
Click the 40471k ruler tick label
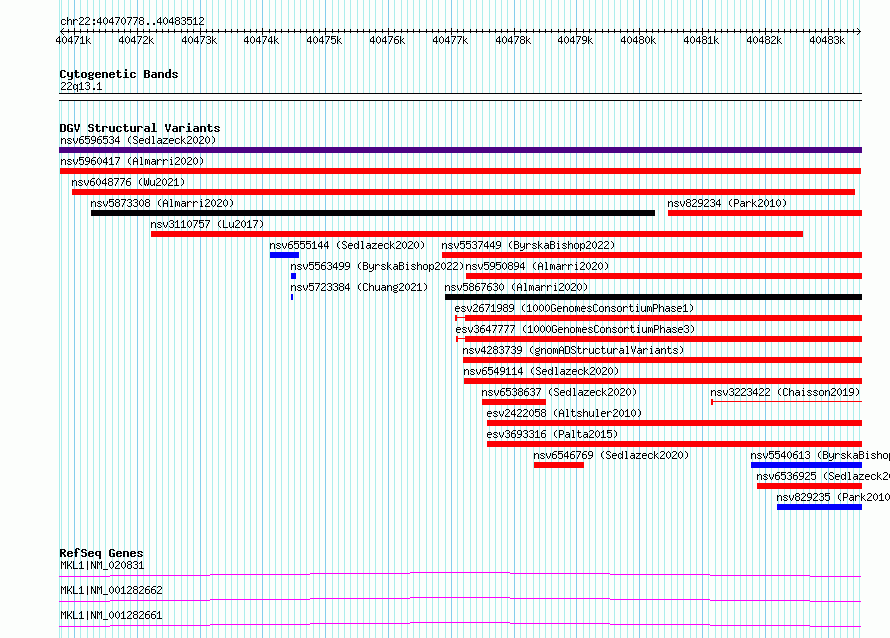[x=73, y=40]
